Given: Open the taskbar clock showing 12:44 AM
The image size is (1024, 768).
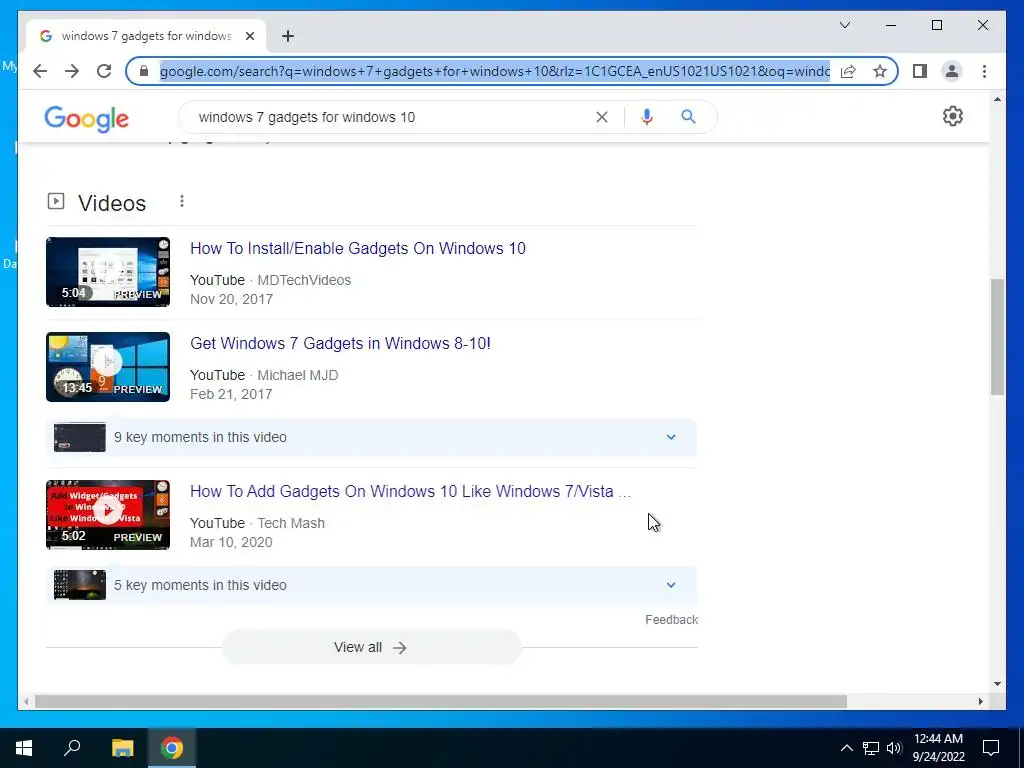Looking at the screenshot, I should coord(938,748).
